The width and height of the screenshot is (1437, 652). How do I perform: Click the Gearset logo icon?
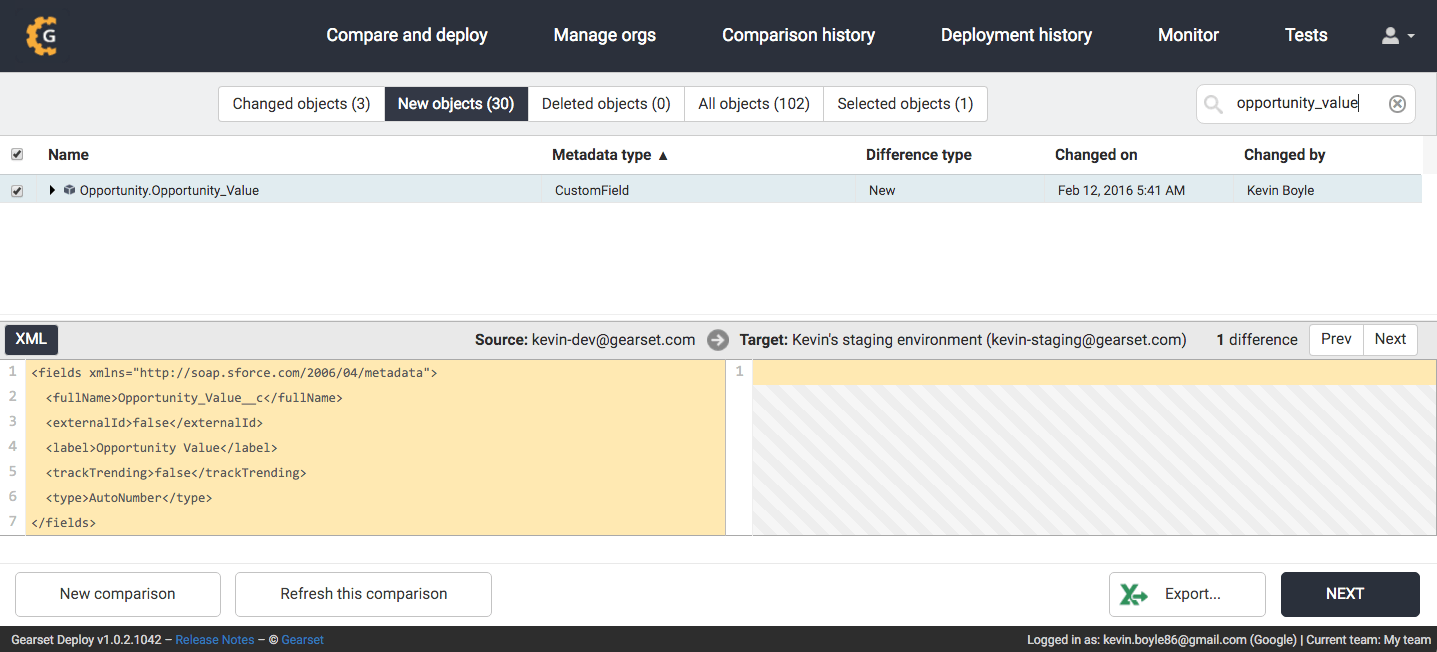(x=42, y=36)
